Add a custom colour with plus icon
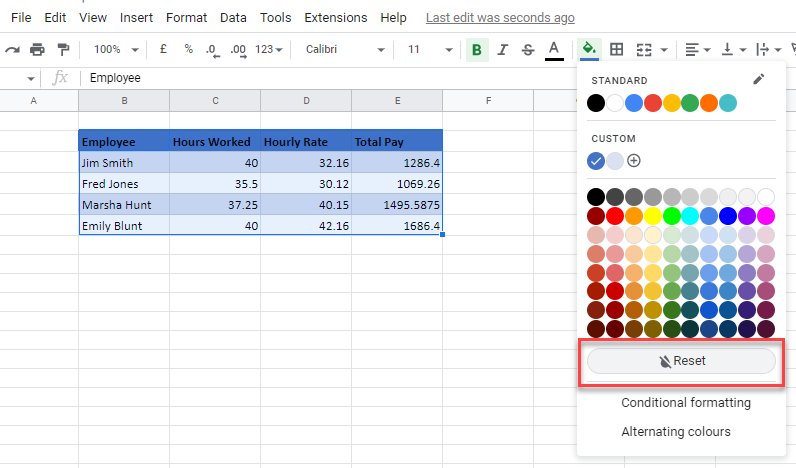This screenshot has height=468, width=796. (x=634, y=161)
